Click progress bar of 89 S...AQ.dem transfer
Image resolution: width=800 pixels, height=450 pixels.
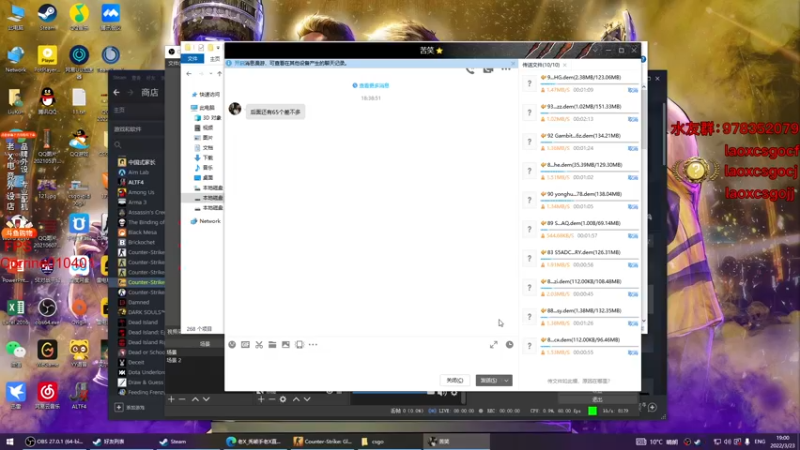click(x=589, y=230)
